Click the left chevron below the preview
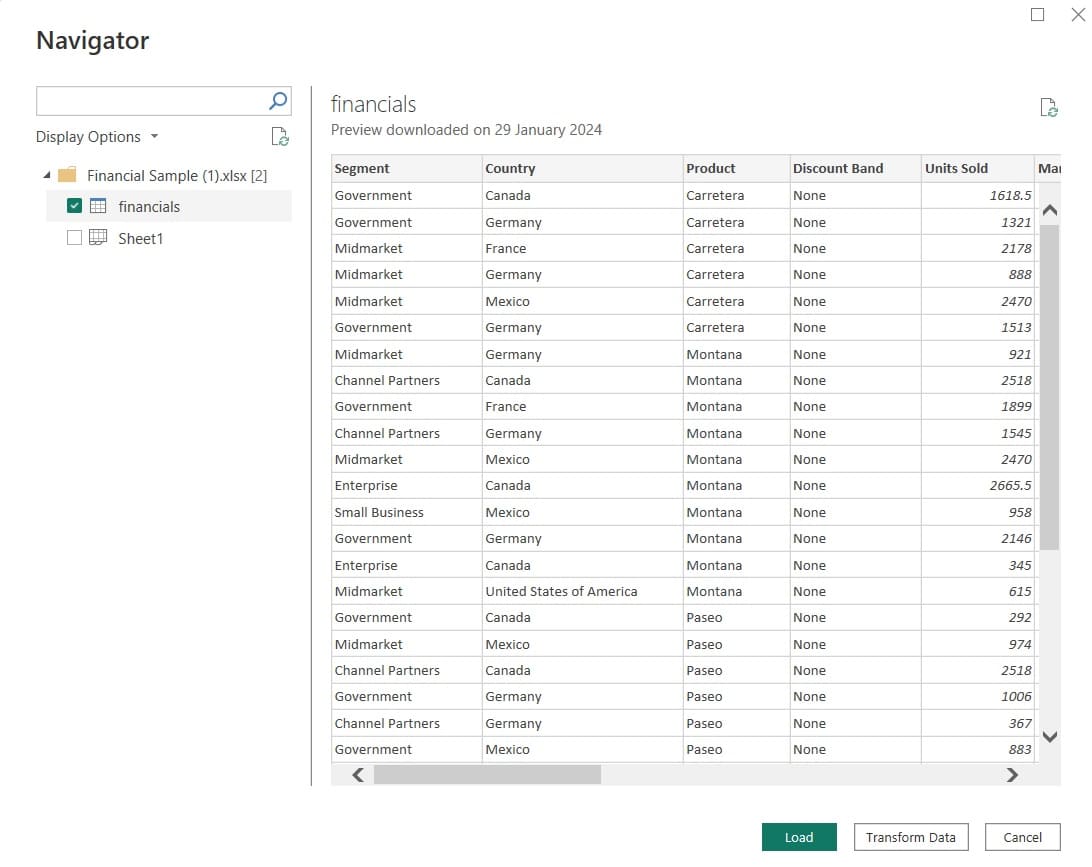Screen dimensions: 1092x867 [x=356, y=775]
